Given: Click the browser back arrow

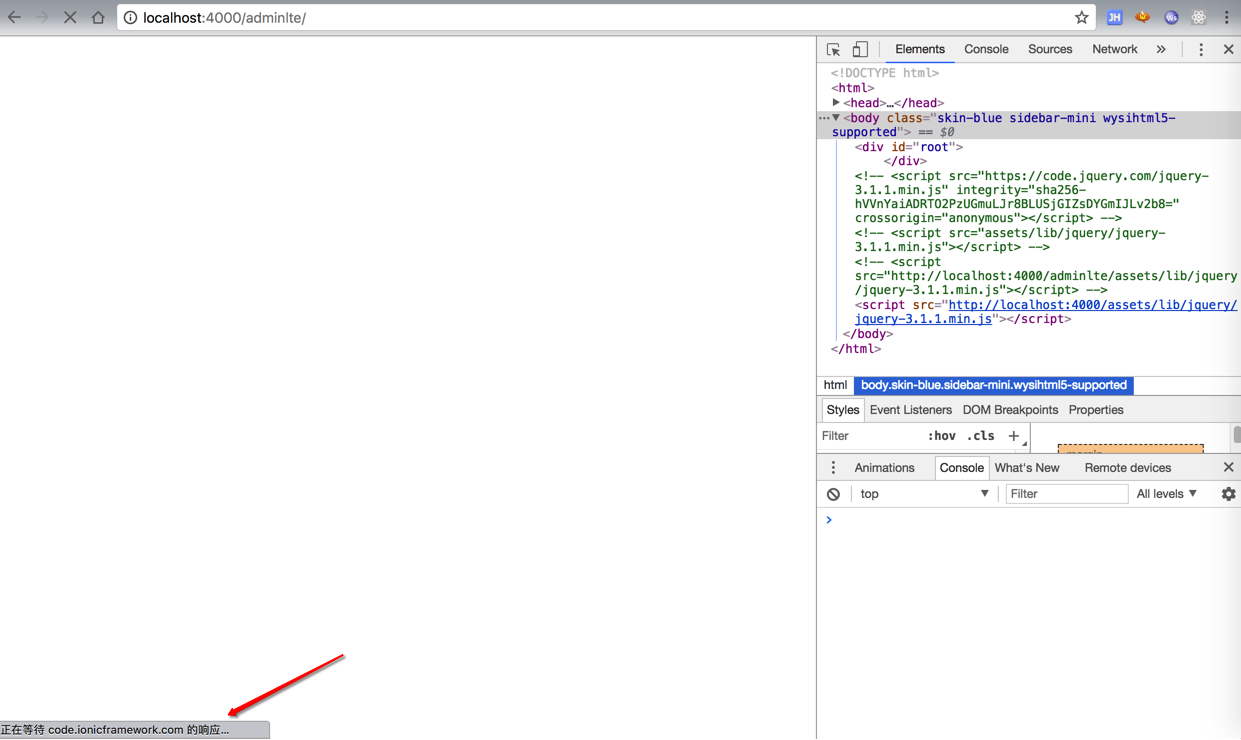Looking at the screenshot, I should click(x=14, y=17).
